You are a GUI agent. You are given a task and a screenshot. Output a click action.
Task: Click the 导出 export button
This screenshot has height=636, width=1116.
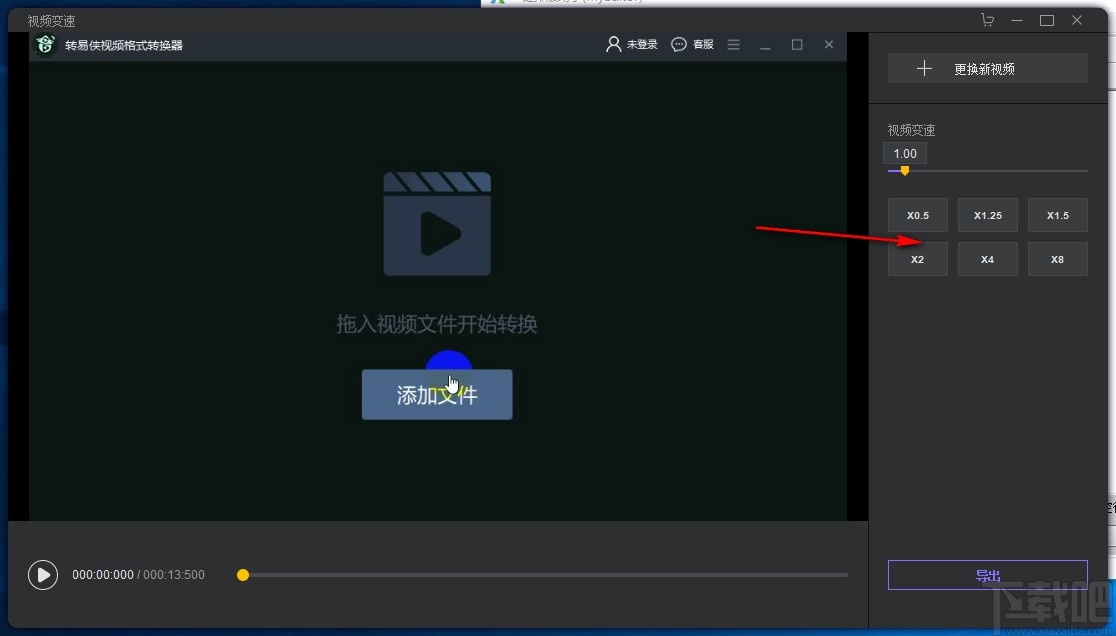[987, 575]
